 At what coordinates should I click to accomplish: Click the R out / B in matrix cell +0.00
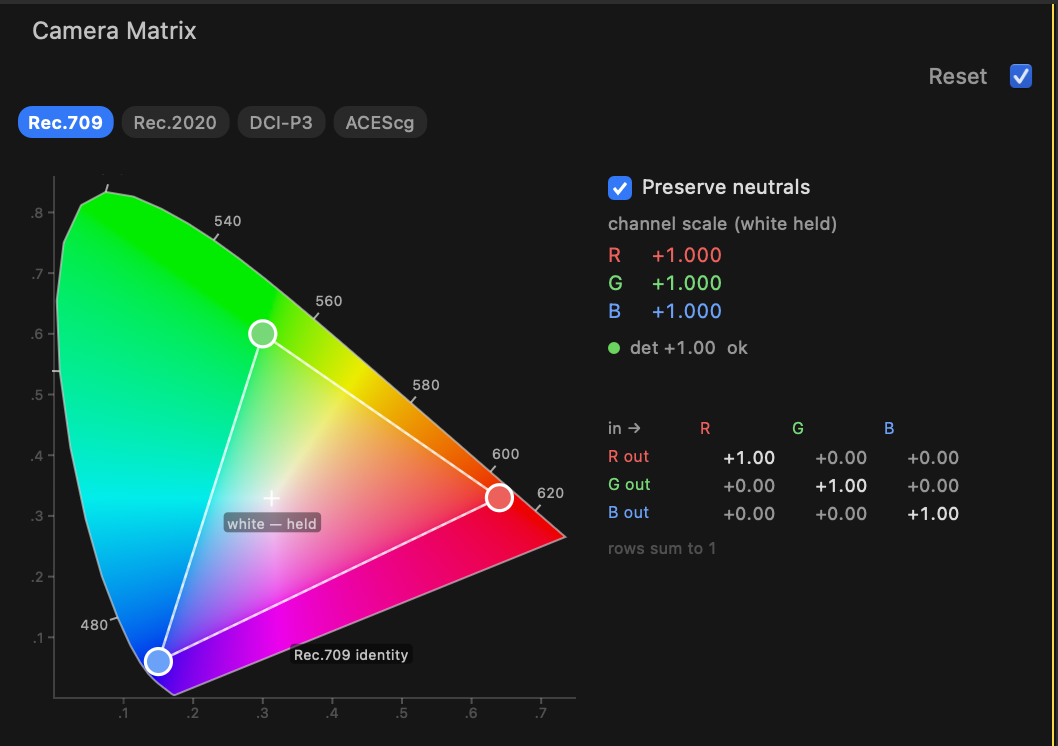click(932, 458)
